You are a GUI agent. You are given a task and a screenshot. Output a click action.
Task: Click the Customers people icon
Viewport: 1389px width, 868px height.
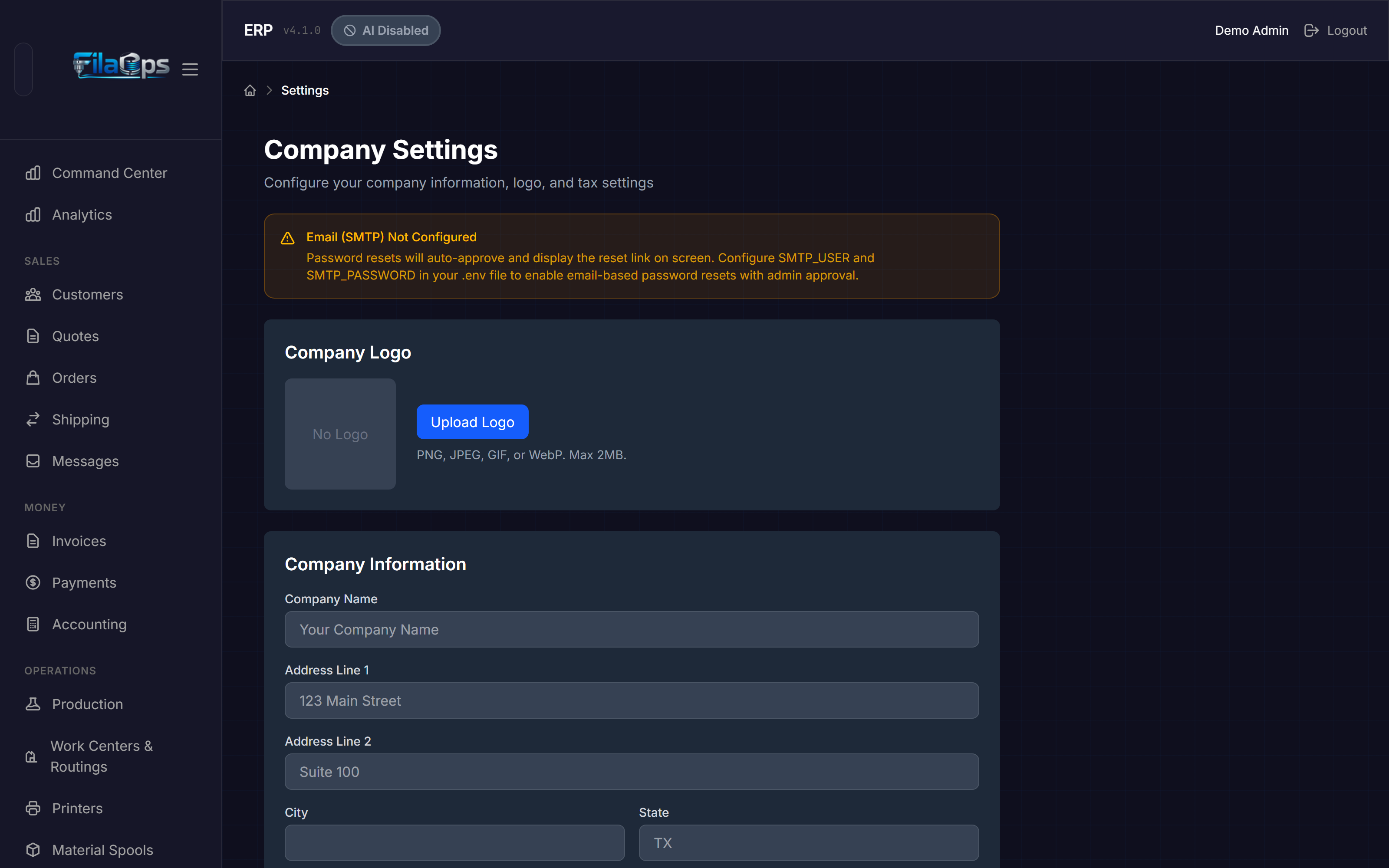point(33,295)
